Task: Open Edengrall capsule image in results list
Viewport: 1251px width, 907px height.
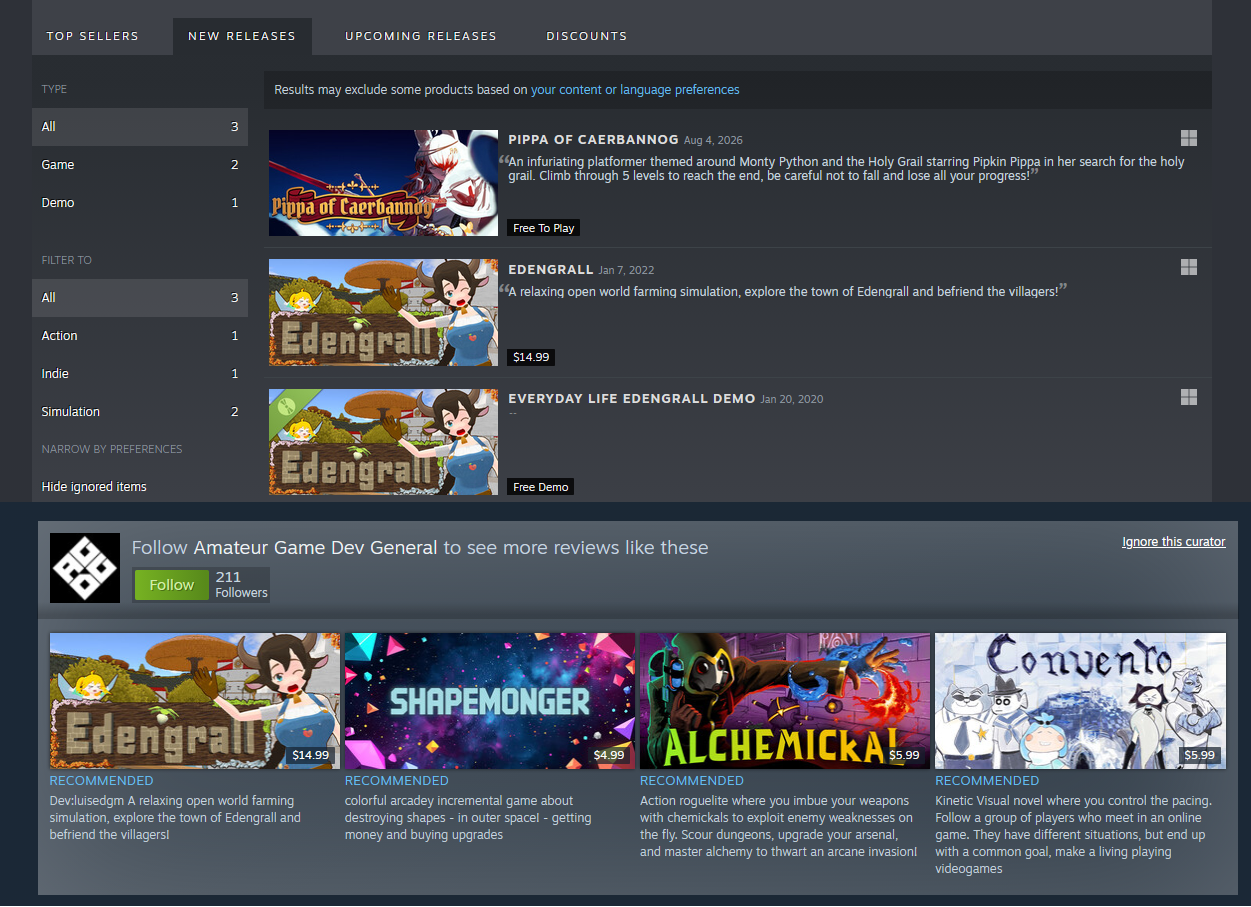Action: click(383, 313)
